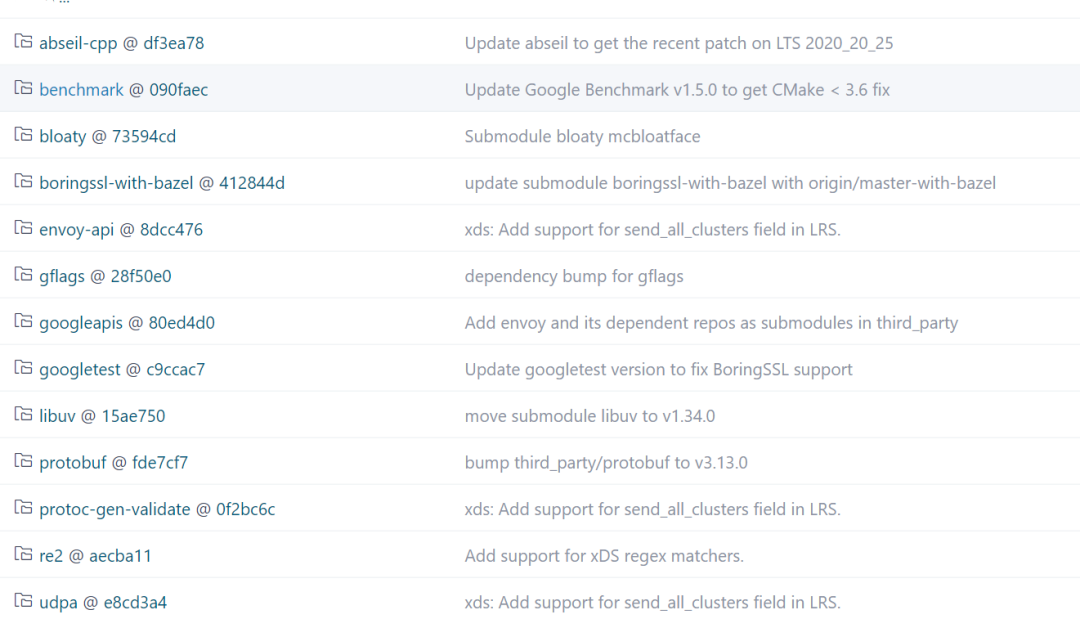Open the protobuf v3.13.0 bump commit
The width and height of the screenshot is (1080, 619).
(606, 462)
